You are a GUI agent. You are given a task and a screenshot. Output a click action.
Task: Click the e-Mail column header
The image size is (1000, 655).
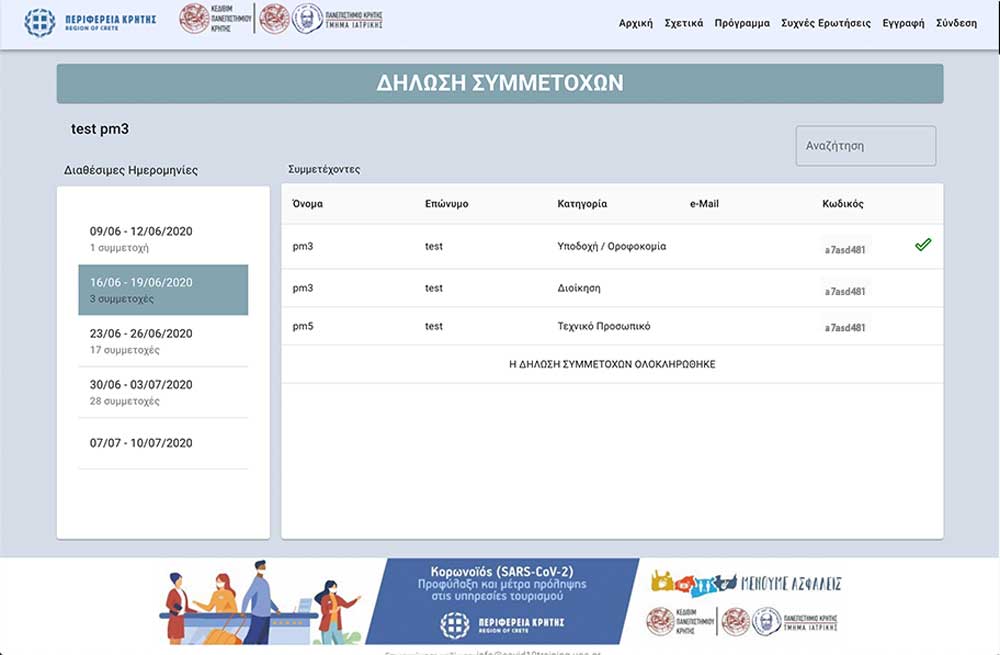[x=704, y=204]
